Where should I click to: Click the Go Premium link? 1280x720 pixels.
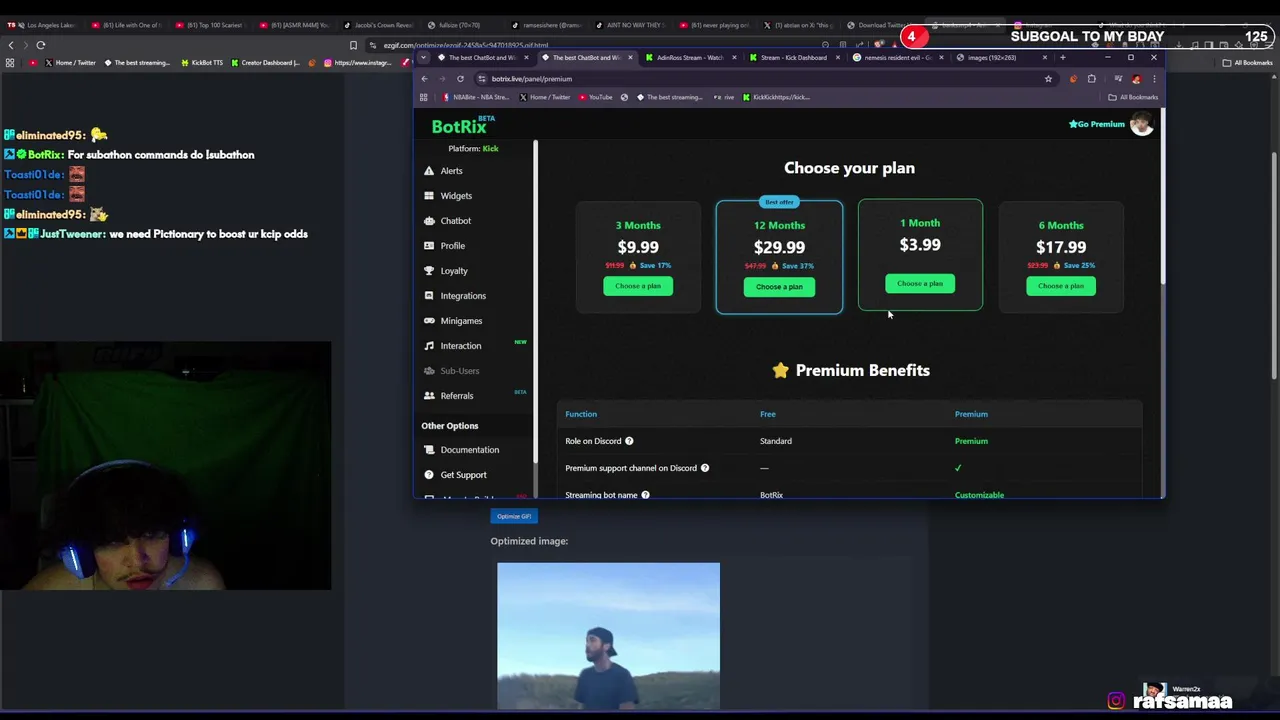(1097, 124)
